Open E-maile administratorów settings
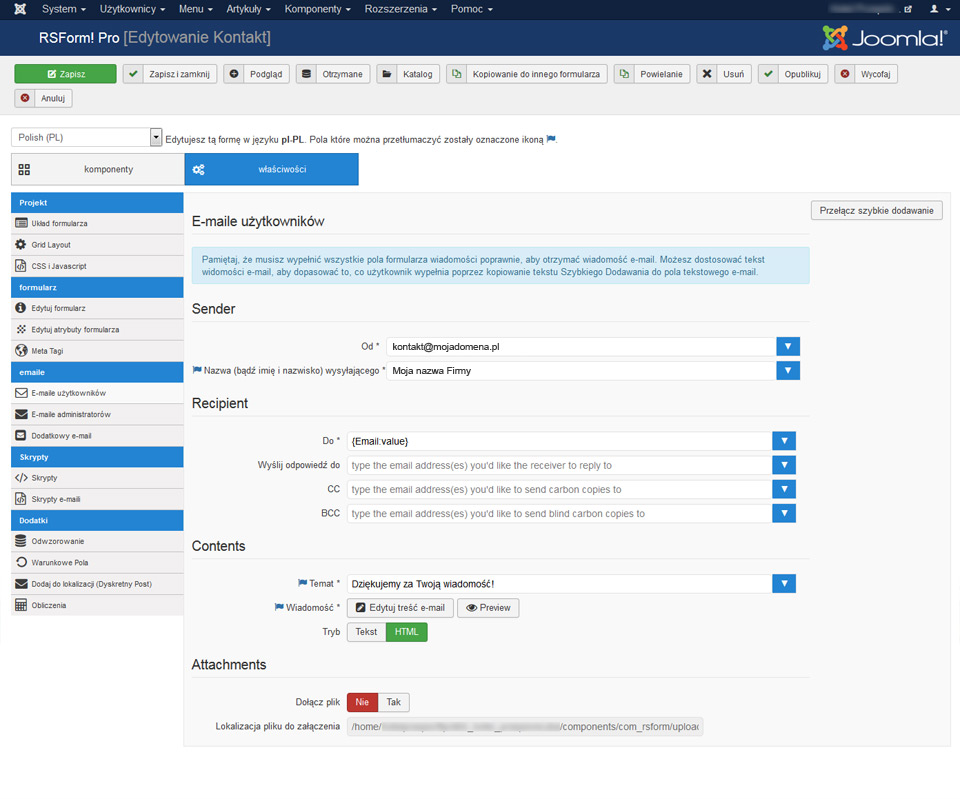Screen dimensions: 960x799 tap(97, 415)
